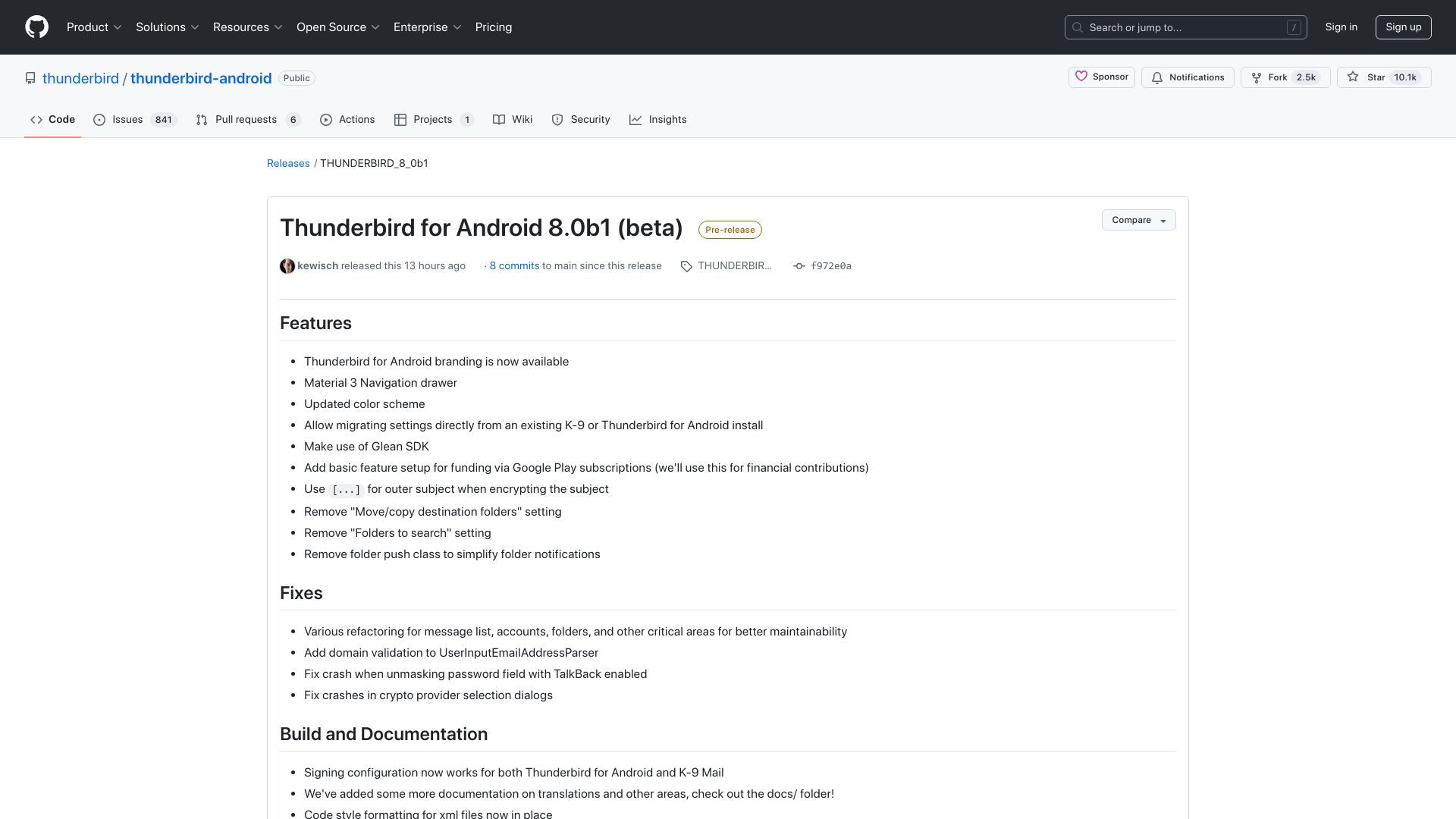Expand the Open Source menu

[x=338, y=27]
